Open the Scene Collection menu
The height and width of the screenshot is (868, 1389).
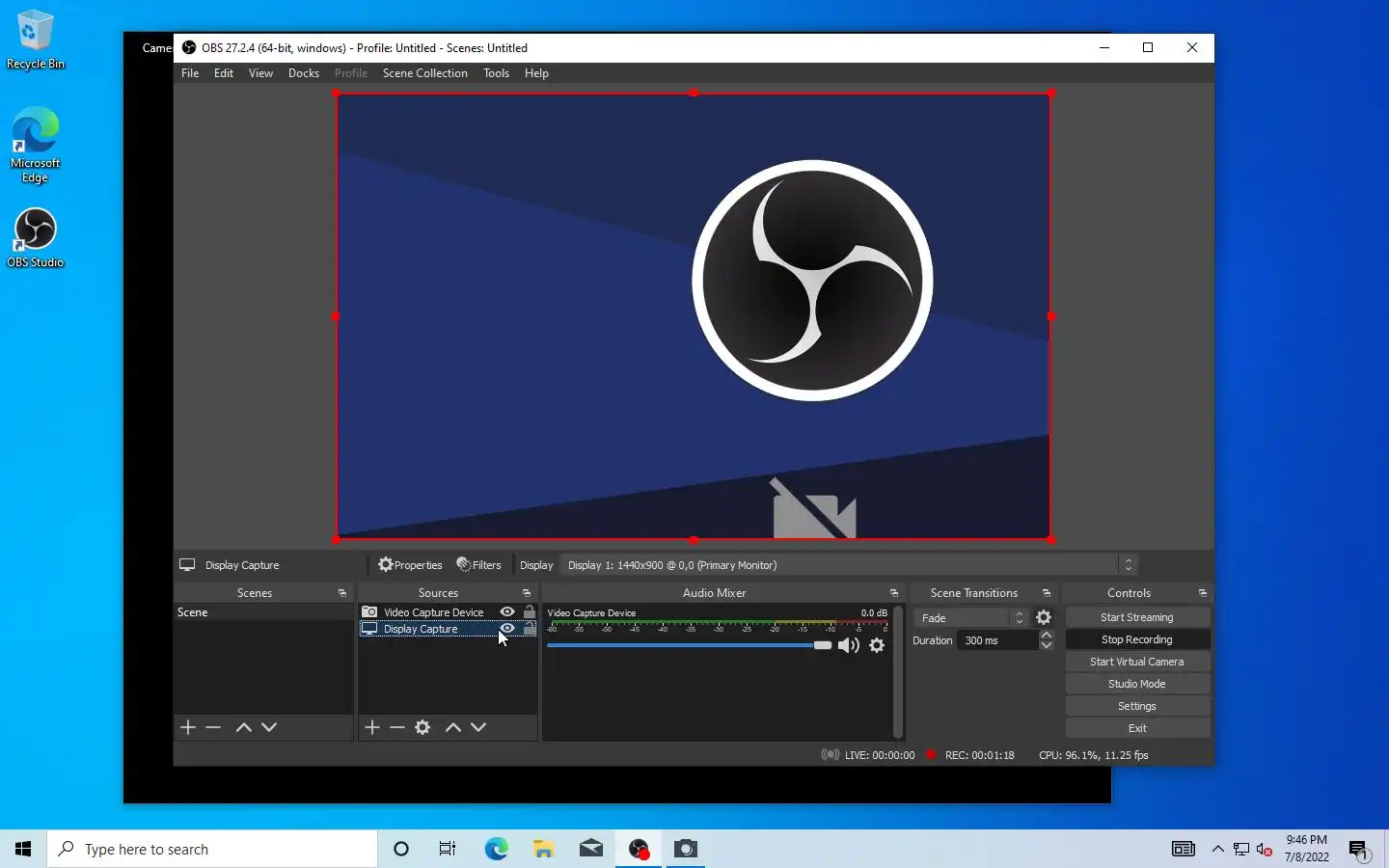click(x=424, y=73)
